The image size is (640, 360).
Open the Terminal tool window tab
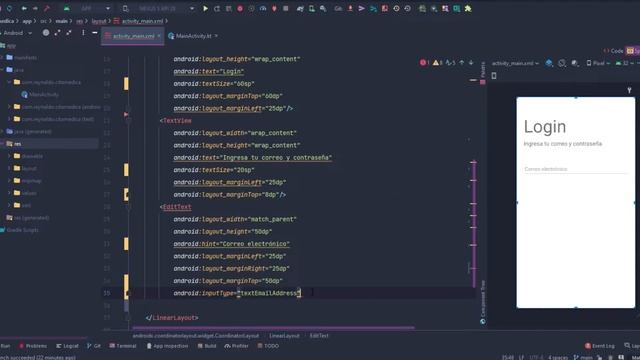tap(122, 346)
